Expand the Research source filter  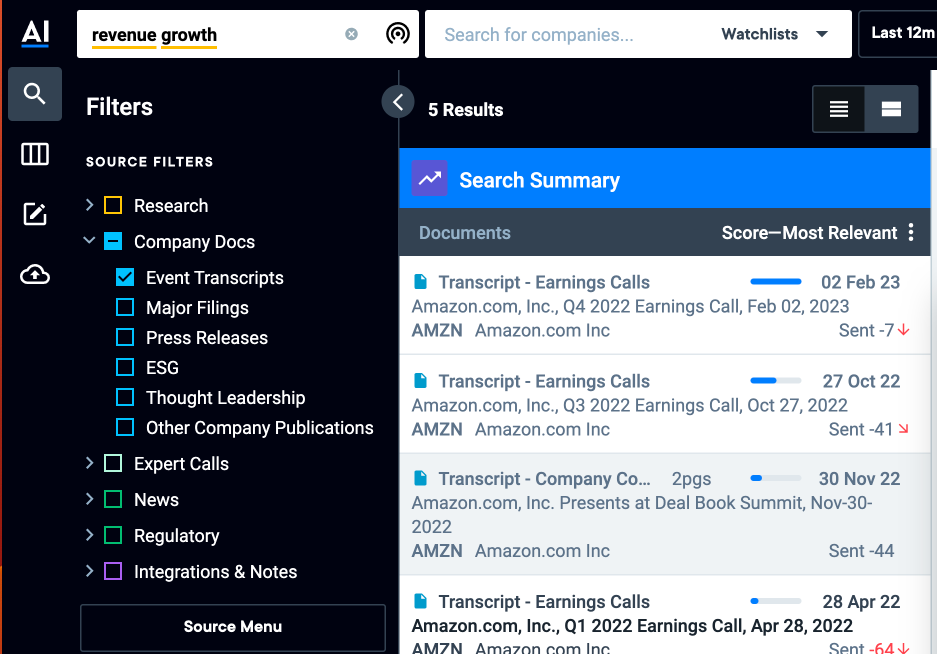click(x=90, y=205)
